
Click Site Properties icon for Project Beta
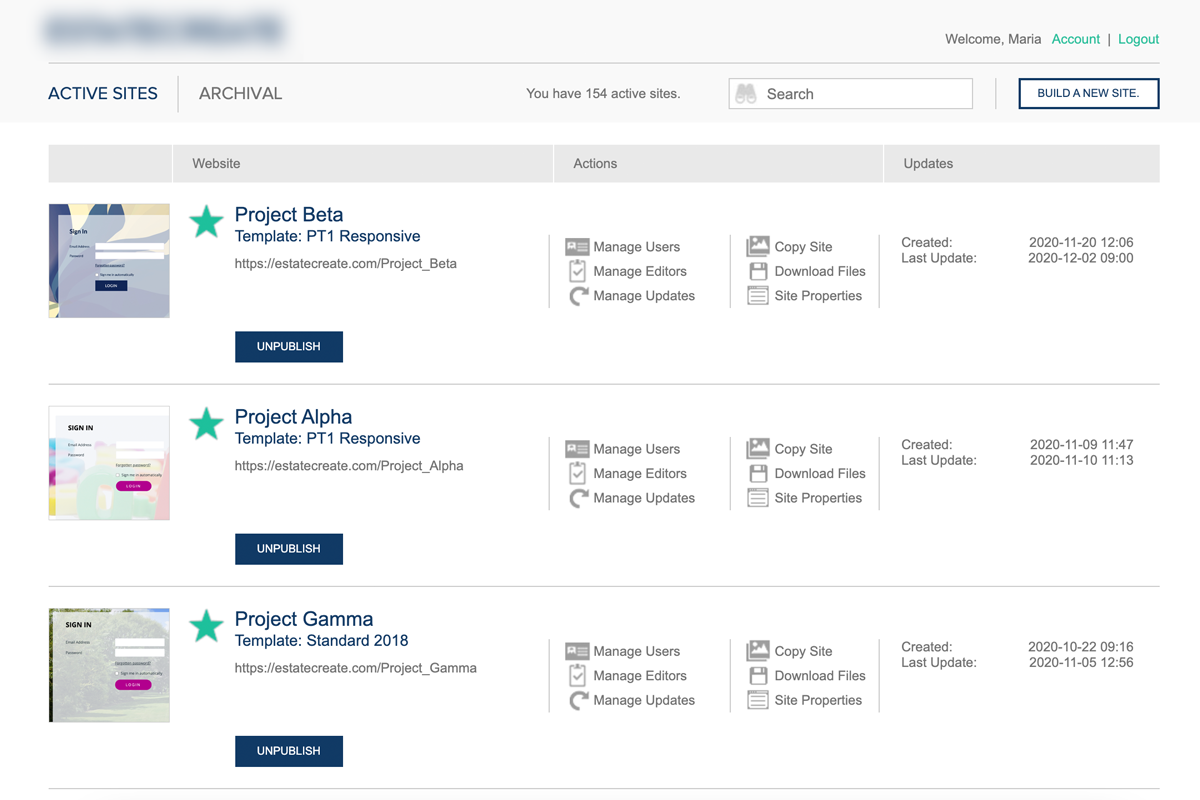[758, 296]
